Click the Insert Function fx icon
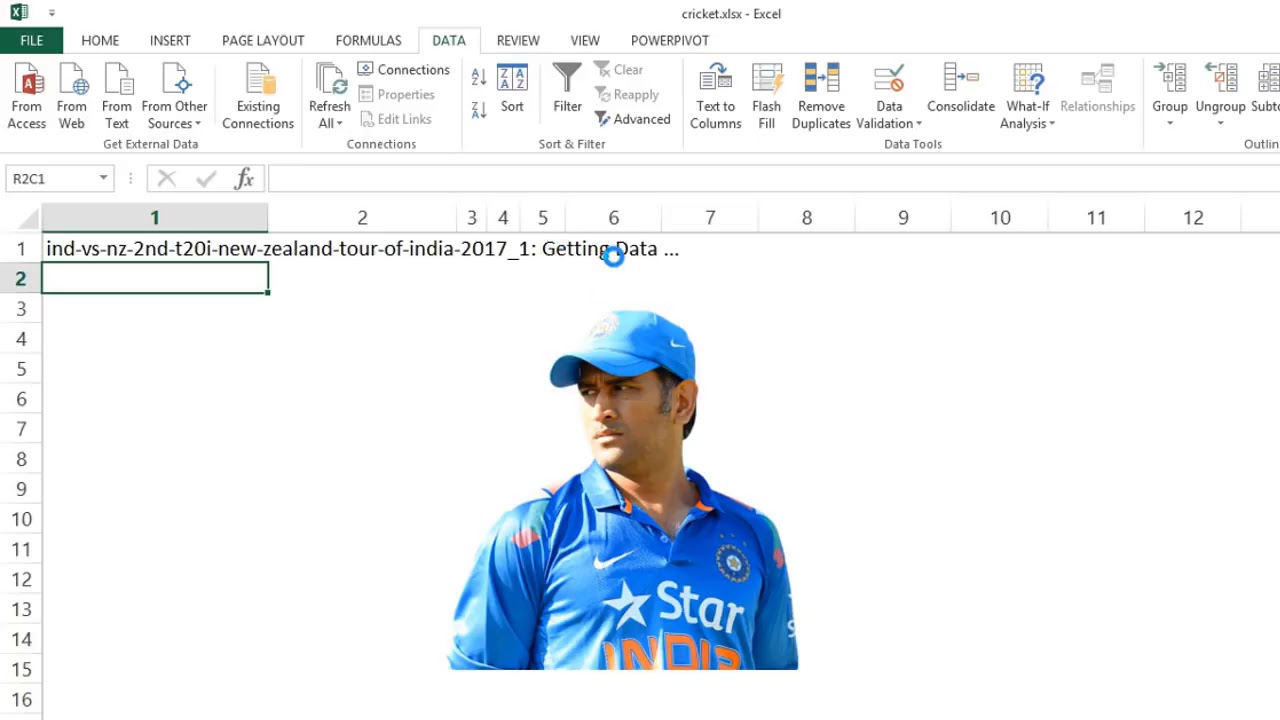Image resolution: width=1280 pixels, height=720 pixels. tap(243, 179)
